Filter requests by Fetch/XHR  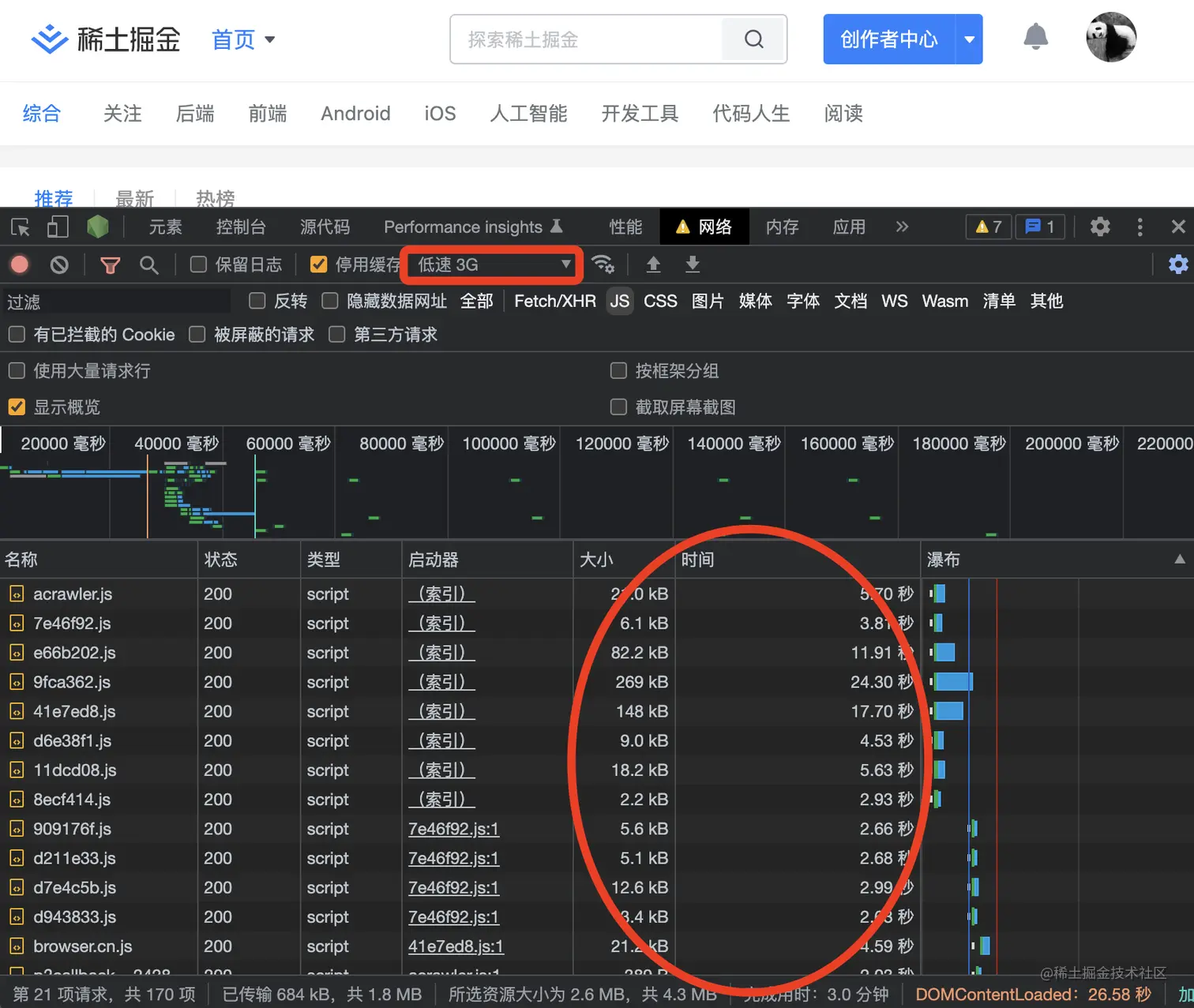pyautogui.click(x=555, y=301)
